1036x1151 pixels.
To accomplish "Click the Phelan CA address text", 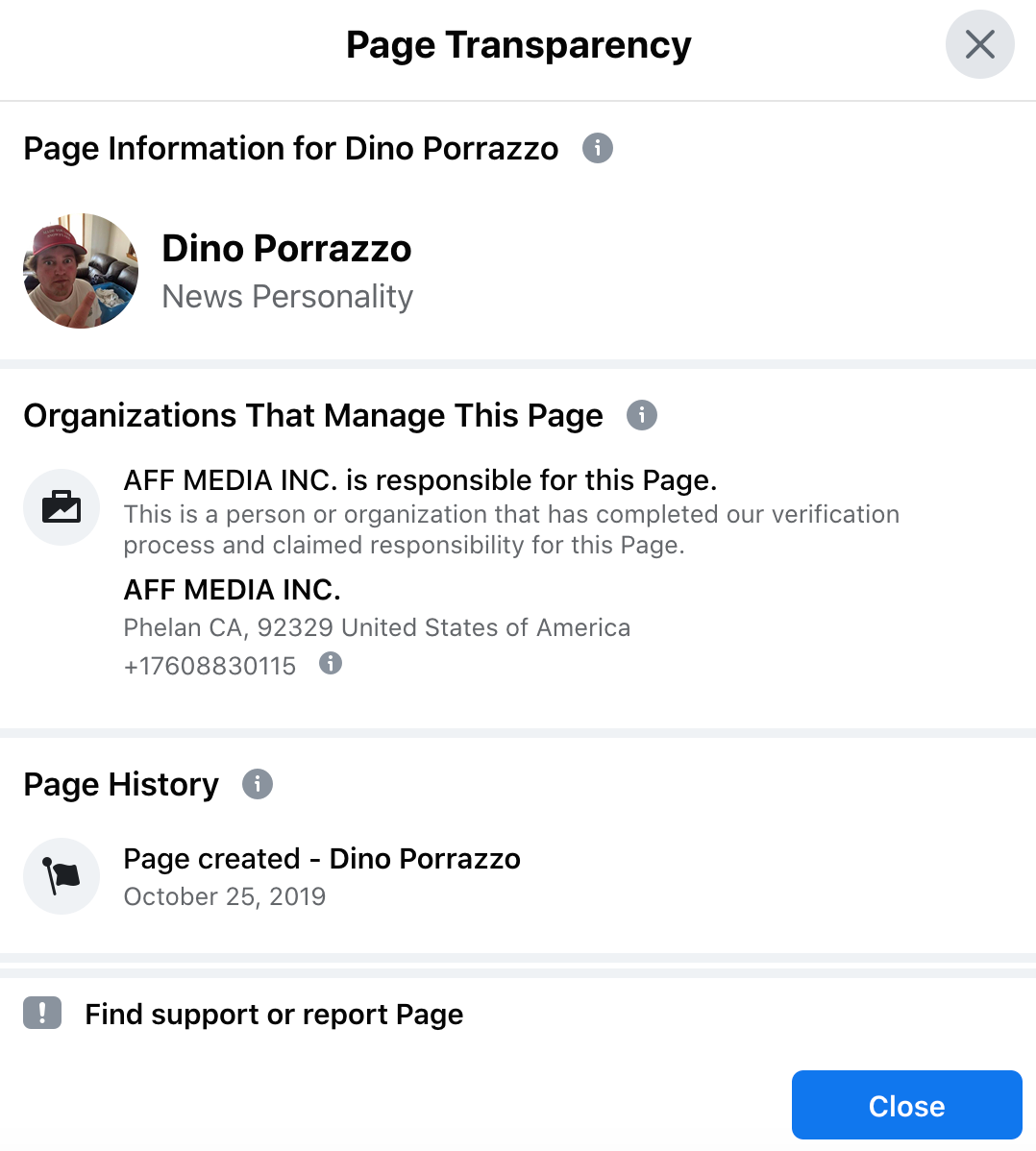I will click(x=377, y=626).
